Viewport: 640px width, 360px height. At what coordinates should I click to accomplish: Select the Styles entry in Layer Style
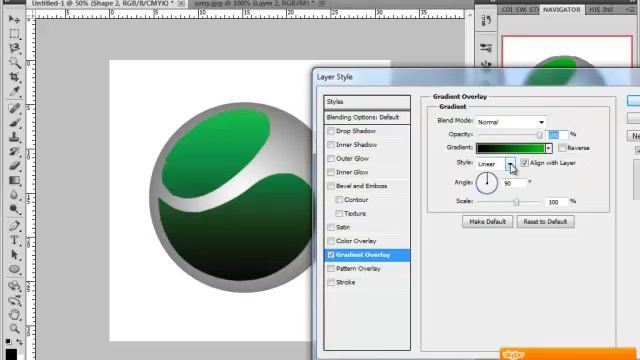tap(367, 102)
